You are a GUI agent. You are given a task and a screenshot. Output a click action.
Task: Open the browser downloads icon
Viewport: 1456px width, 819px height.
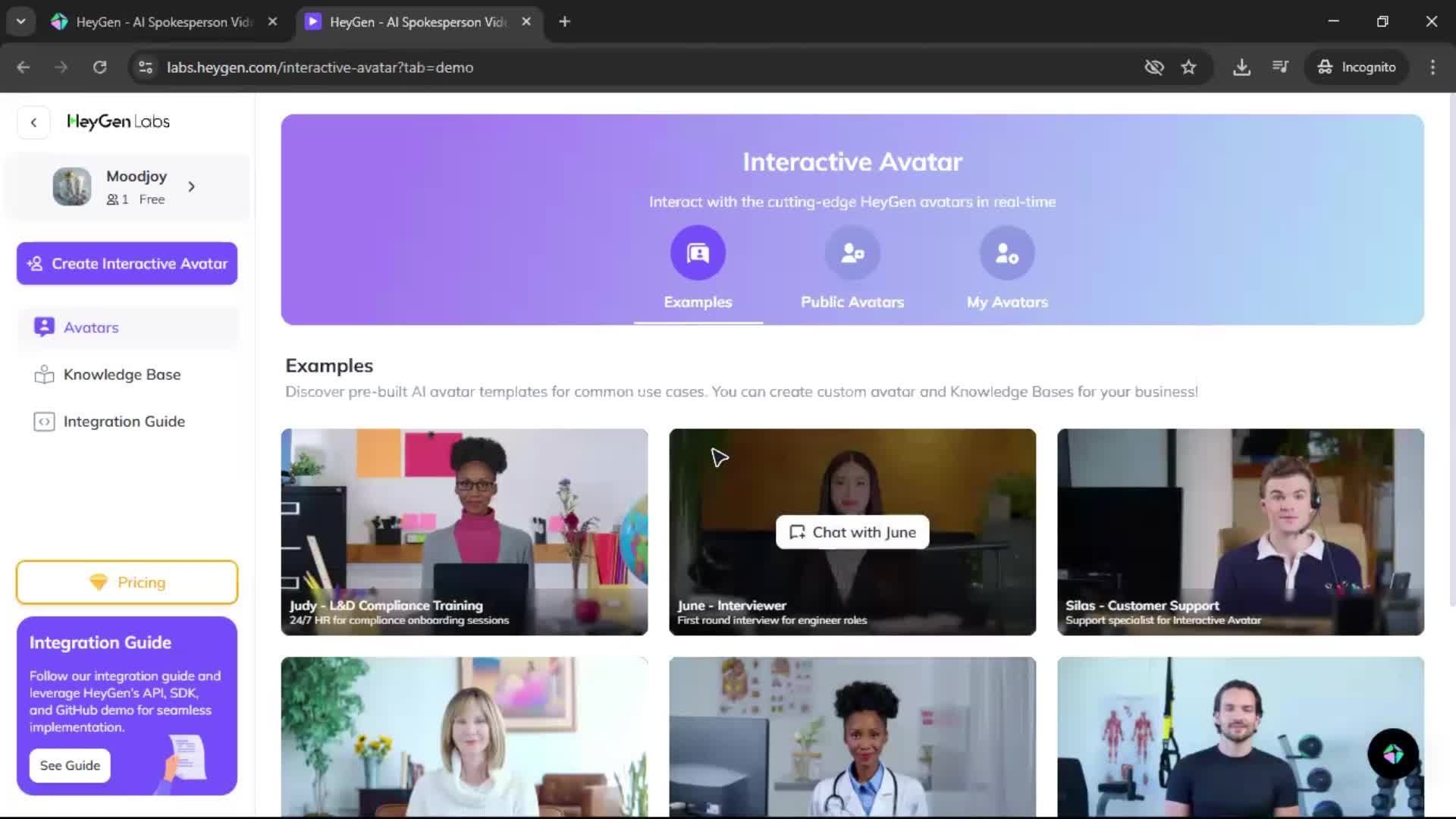1241,67
